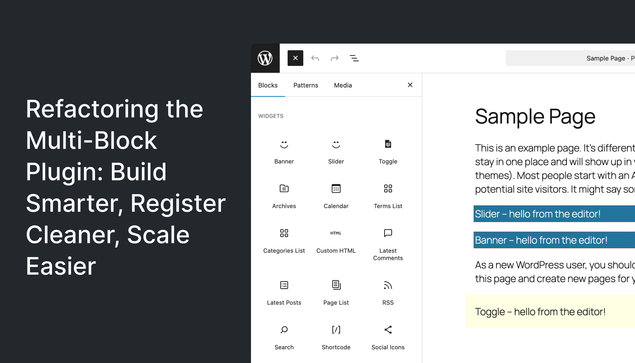Insert the Toggle block
635x363 pixels.
pyautogui.click(x=388, y=152)
